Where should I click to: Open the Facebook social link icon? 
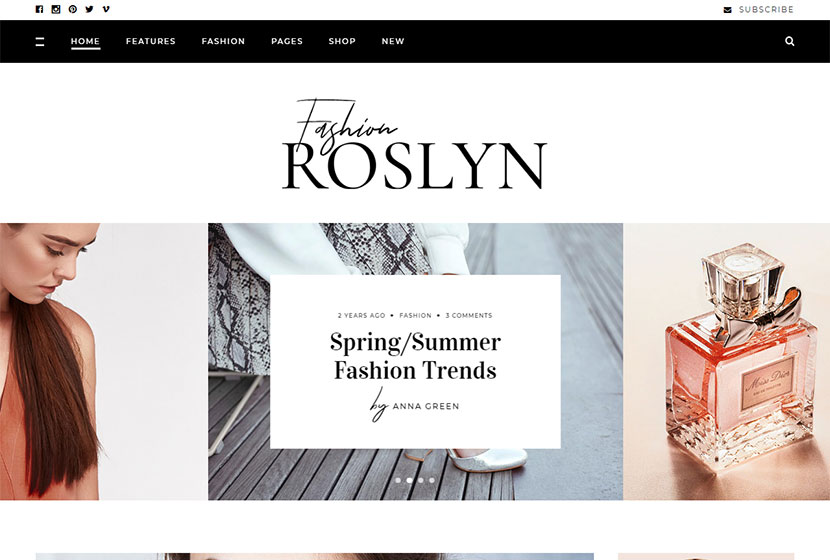[x=39, y=9]
